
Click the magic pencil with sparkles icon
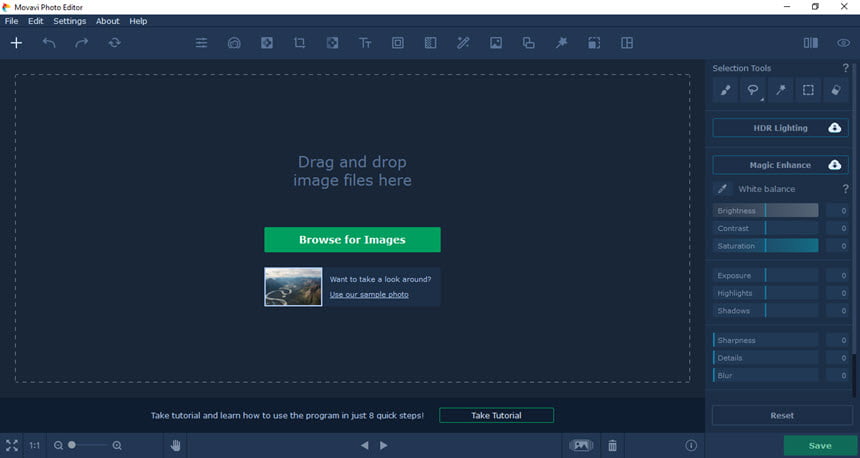[463, 43]
